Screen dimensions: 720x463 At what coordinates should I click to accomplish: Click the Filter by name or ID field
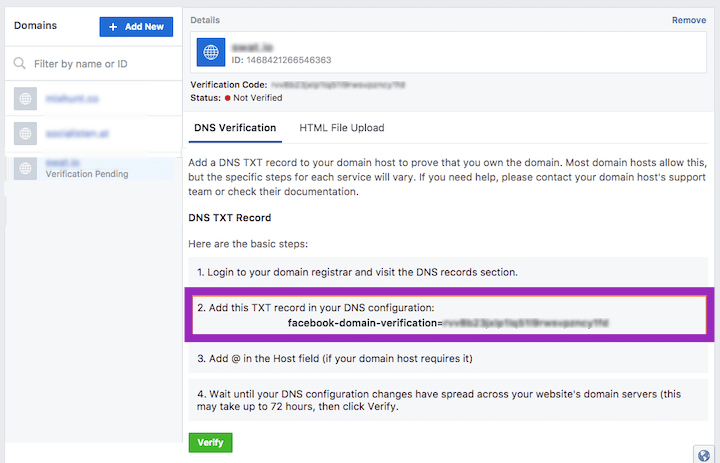[x=94, y=63]
